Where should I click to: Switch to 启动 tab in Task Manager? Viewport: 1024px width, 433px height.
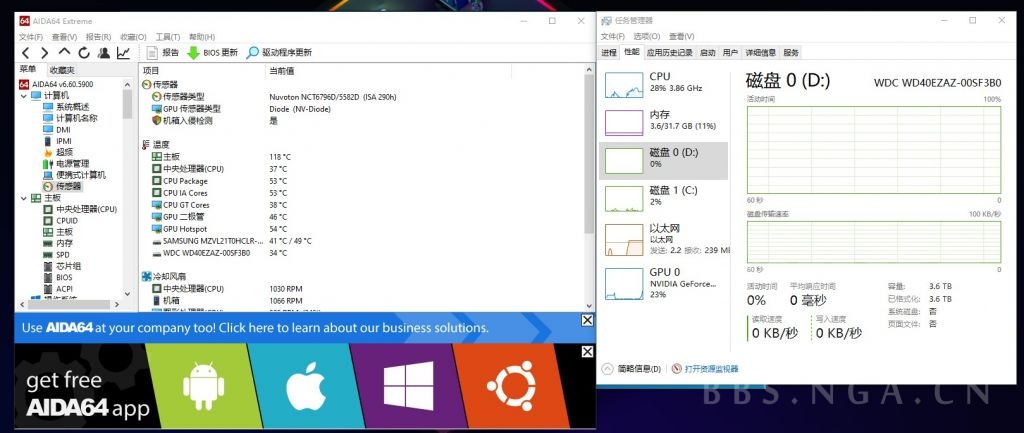pyautogui.click(x=707, y=53)
